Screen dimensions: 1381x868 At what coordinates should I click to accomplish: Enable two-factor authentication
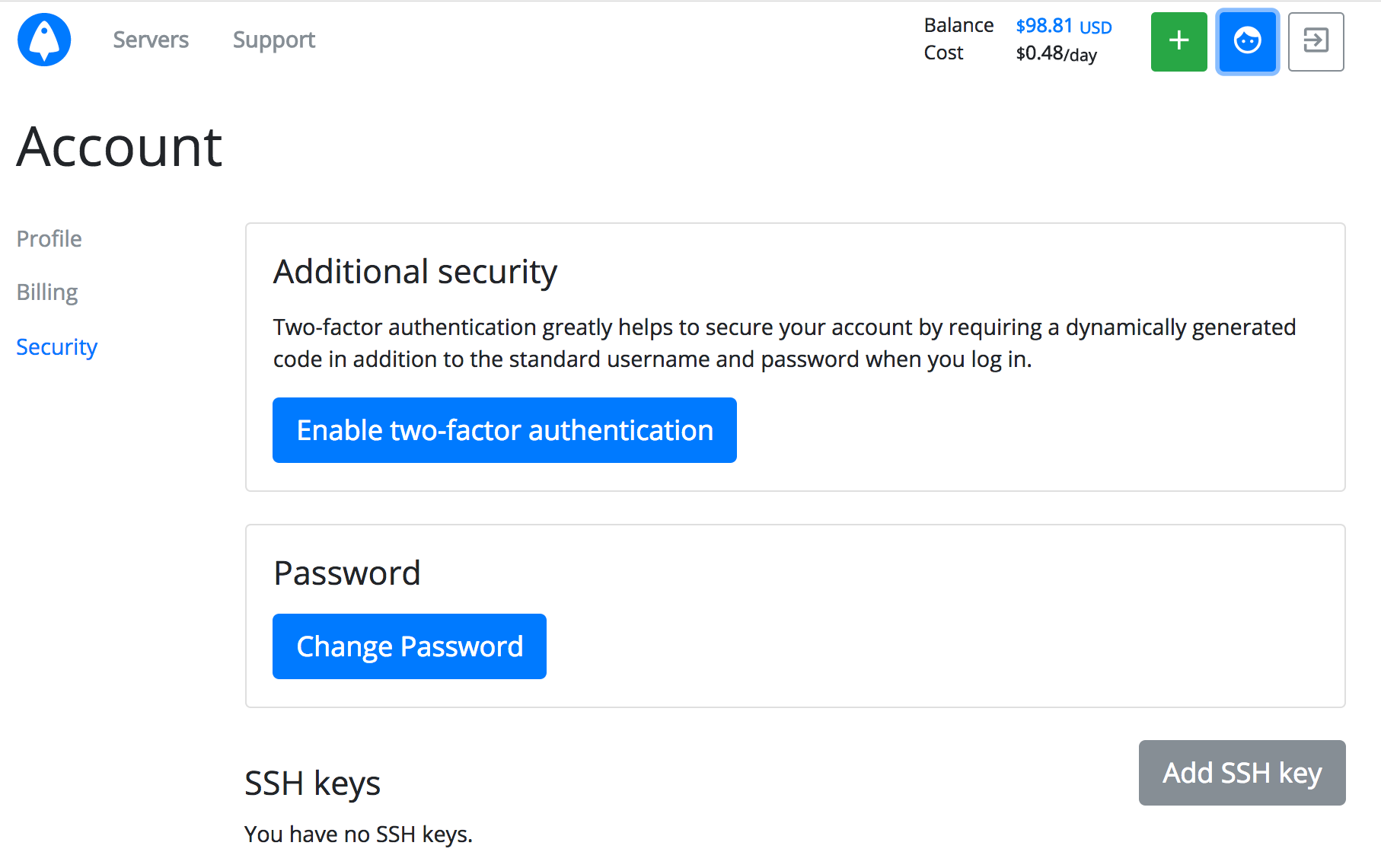click(x=505, y=430)
